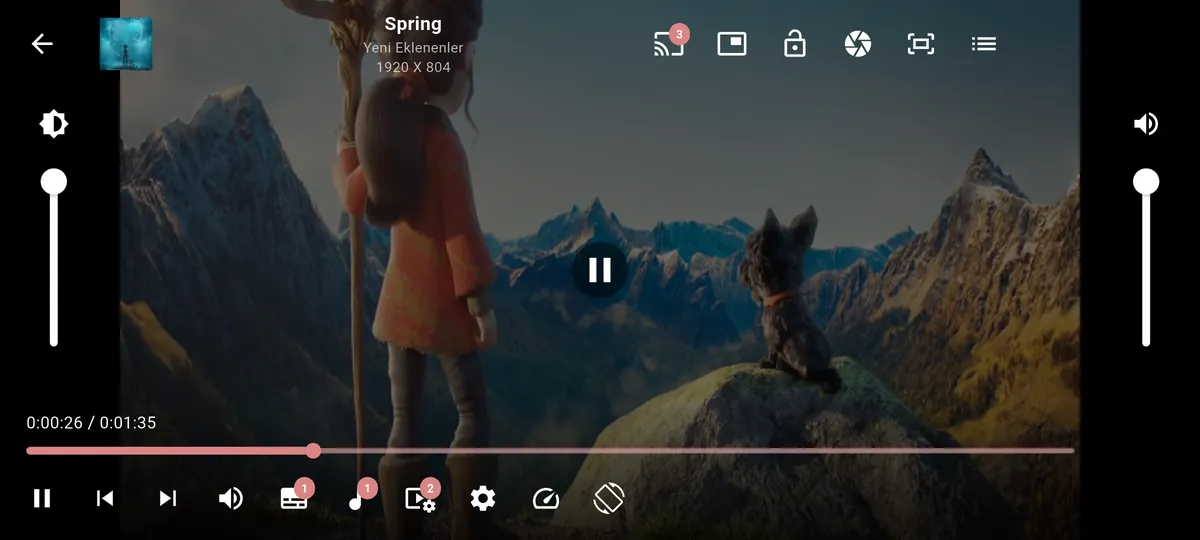Click the seek bar progress handle
This screenshot has width=1200, height=540.
click(313, 451)
